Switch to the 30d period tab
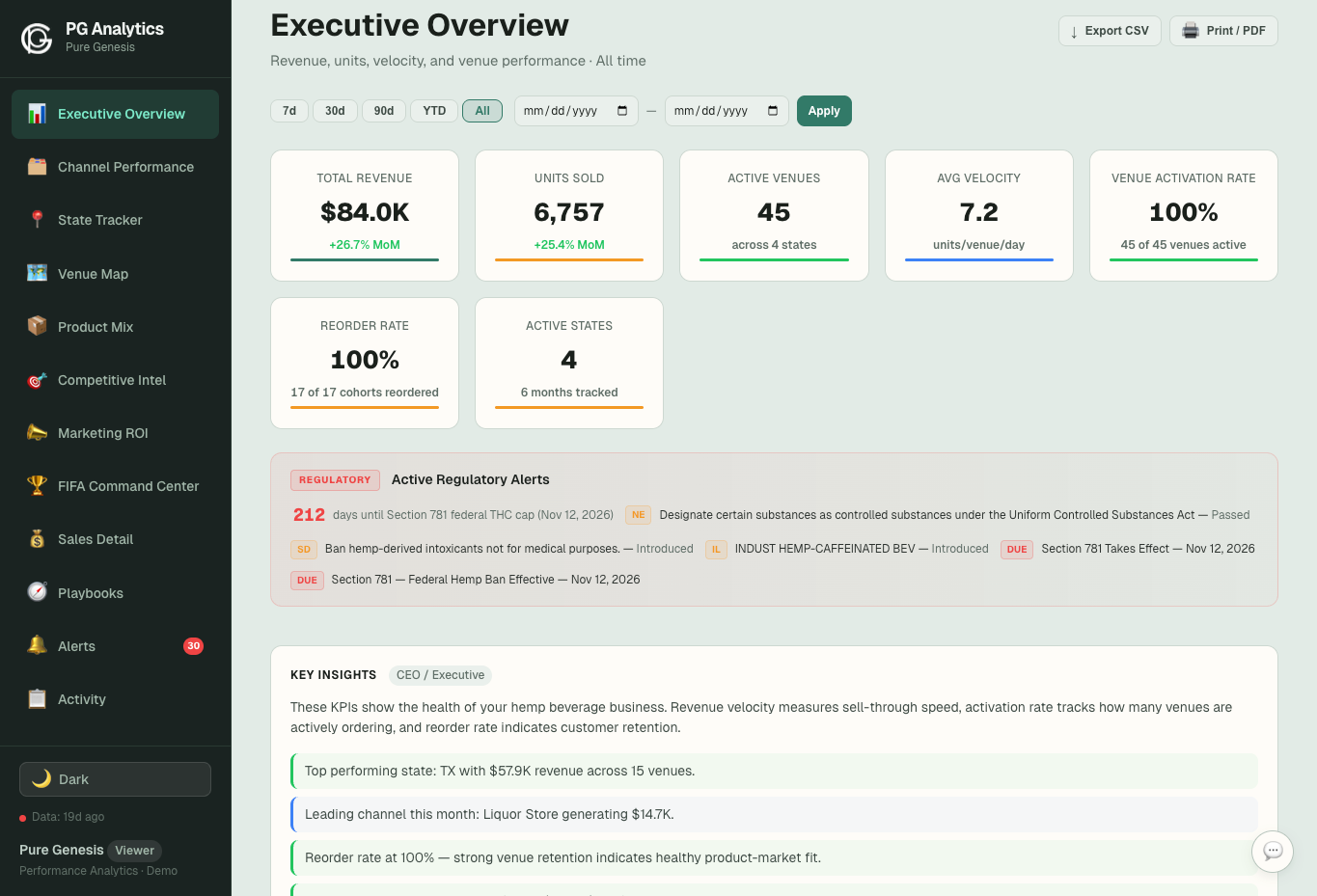This screenshot has width=1317, height=896. click(335, 110)
